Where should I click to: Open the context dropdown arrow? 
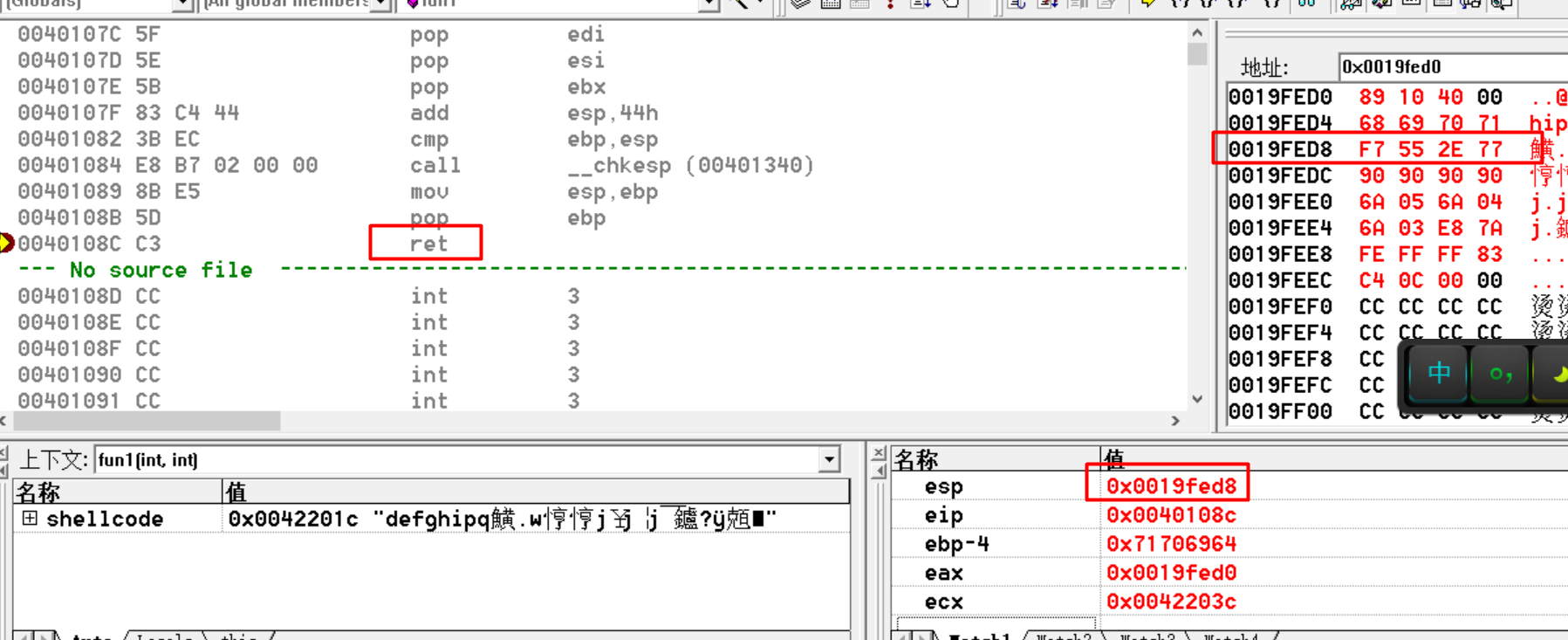[x=829, y=459]
